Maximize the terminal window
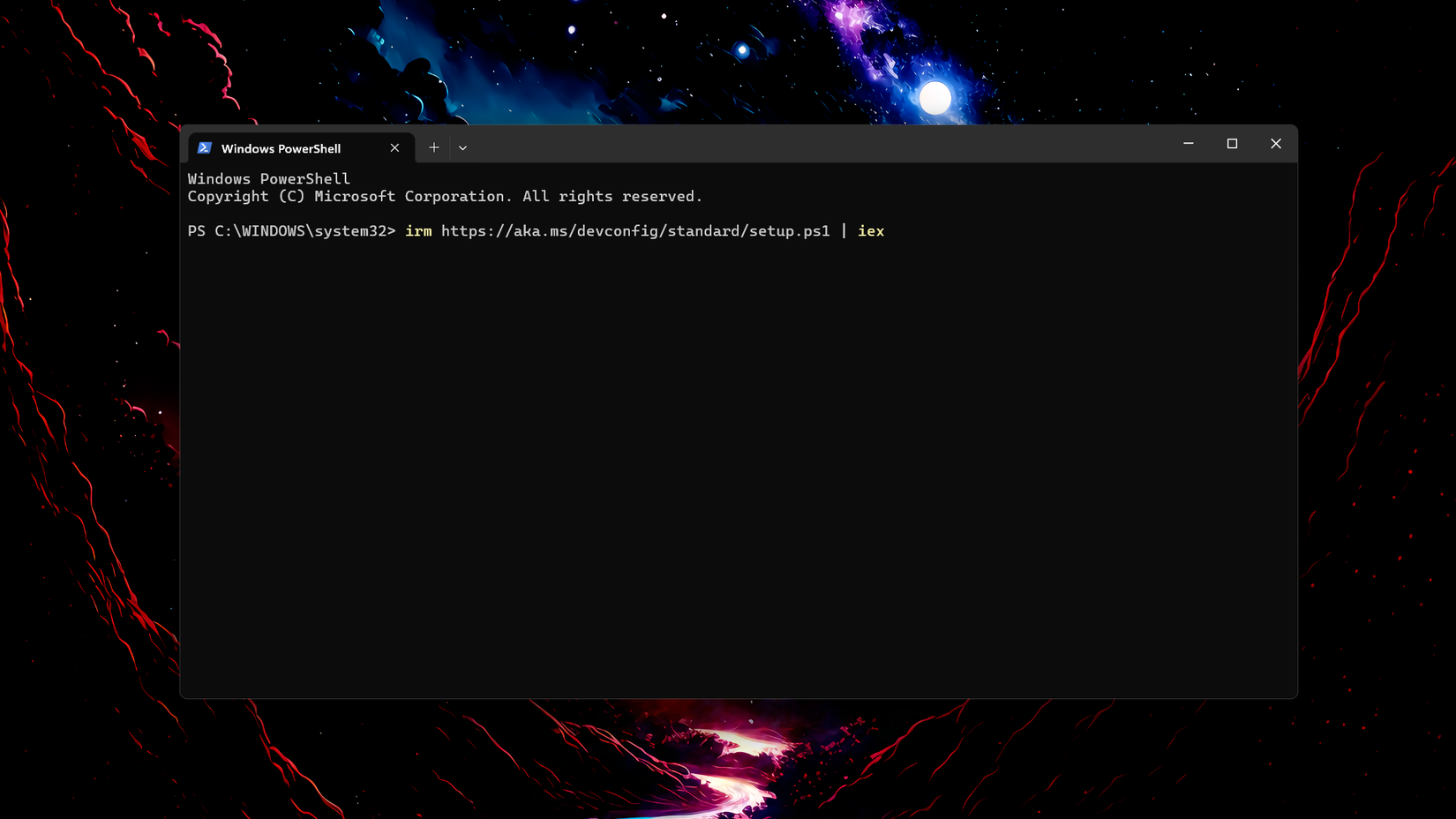The image size is (1456, 819). pos(1232,143)
